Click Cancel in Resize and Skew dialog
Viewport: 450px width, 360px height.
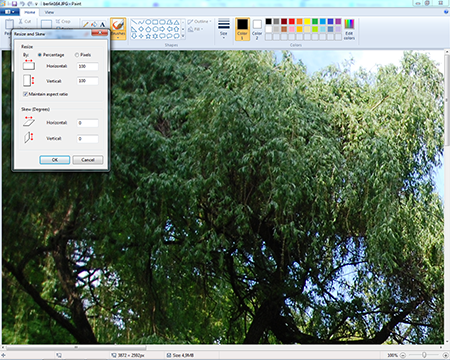point(88,160)
